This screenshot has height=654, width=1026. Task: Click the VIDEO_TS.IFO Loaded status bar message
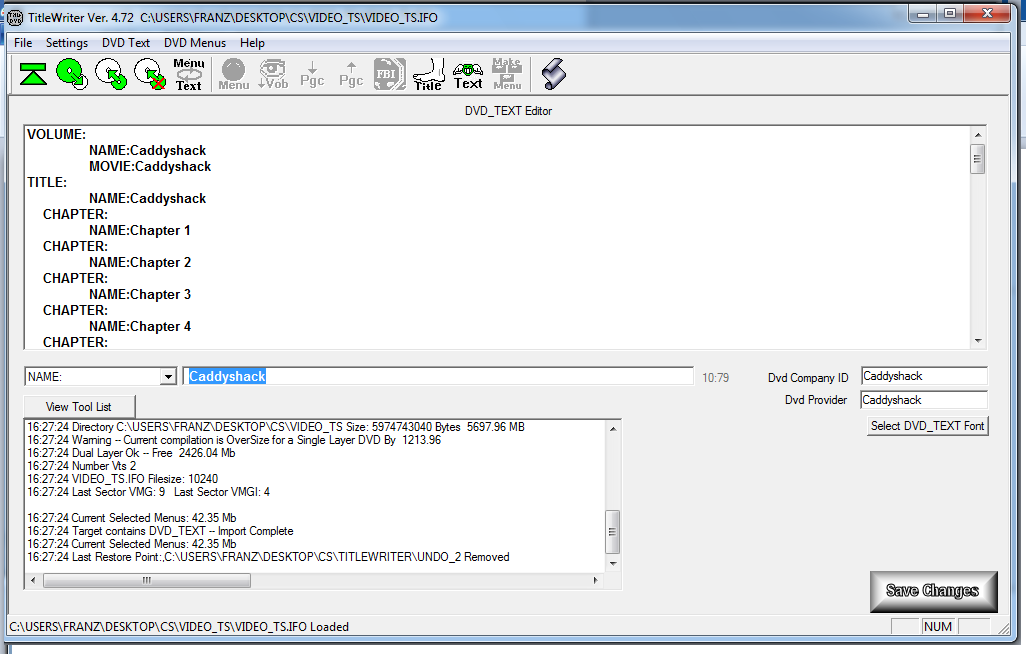(x=179, y=627)
